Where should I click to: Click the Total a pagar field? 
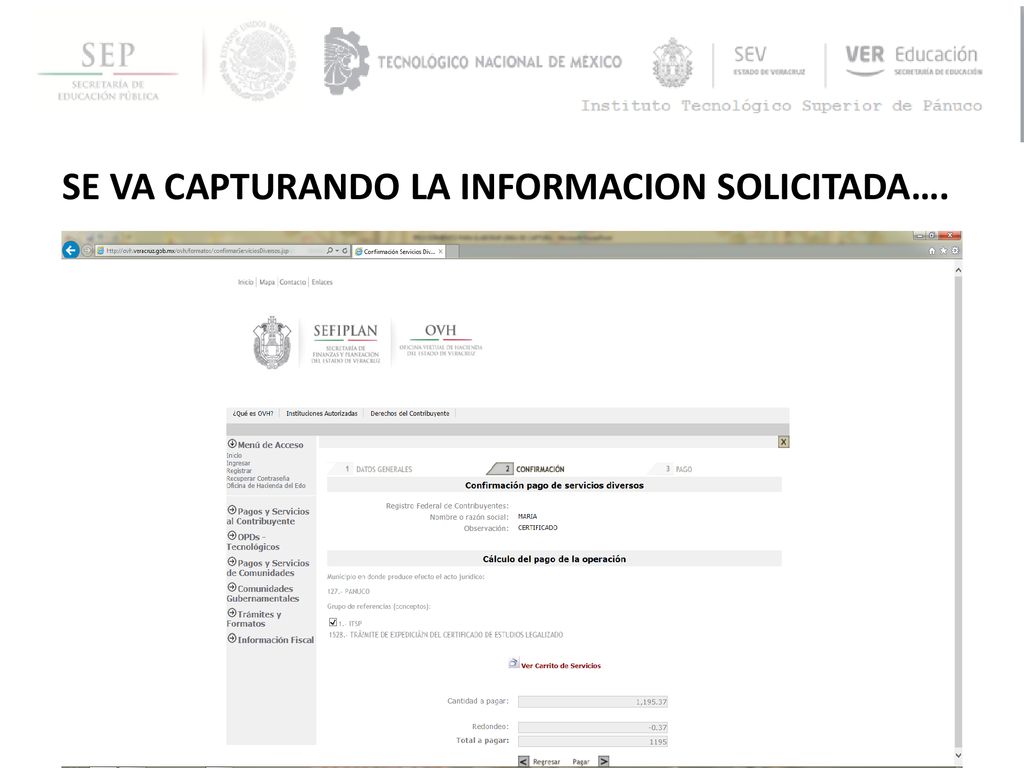tap(593, 741)
